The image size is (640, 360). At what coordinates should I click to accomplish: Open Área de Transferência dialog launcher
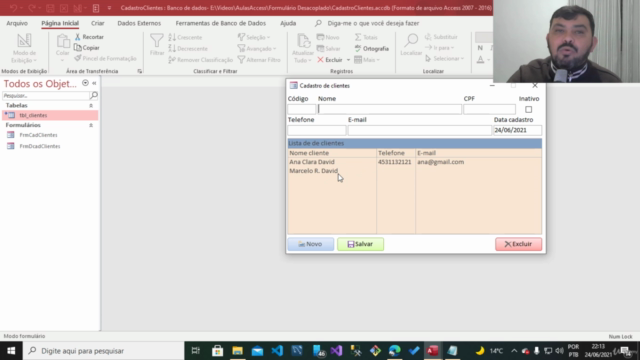(140, 71)
